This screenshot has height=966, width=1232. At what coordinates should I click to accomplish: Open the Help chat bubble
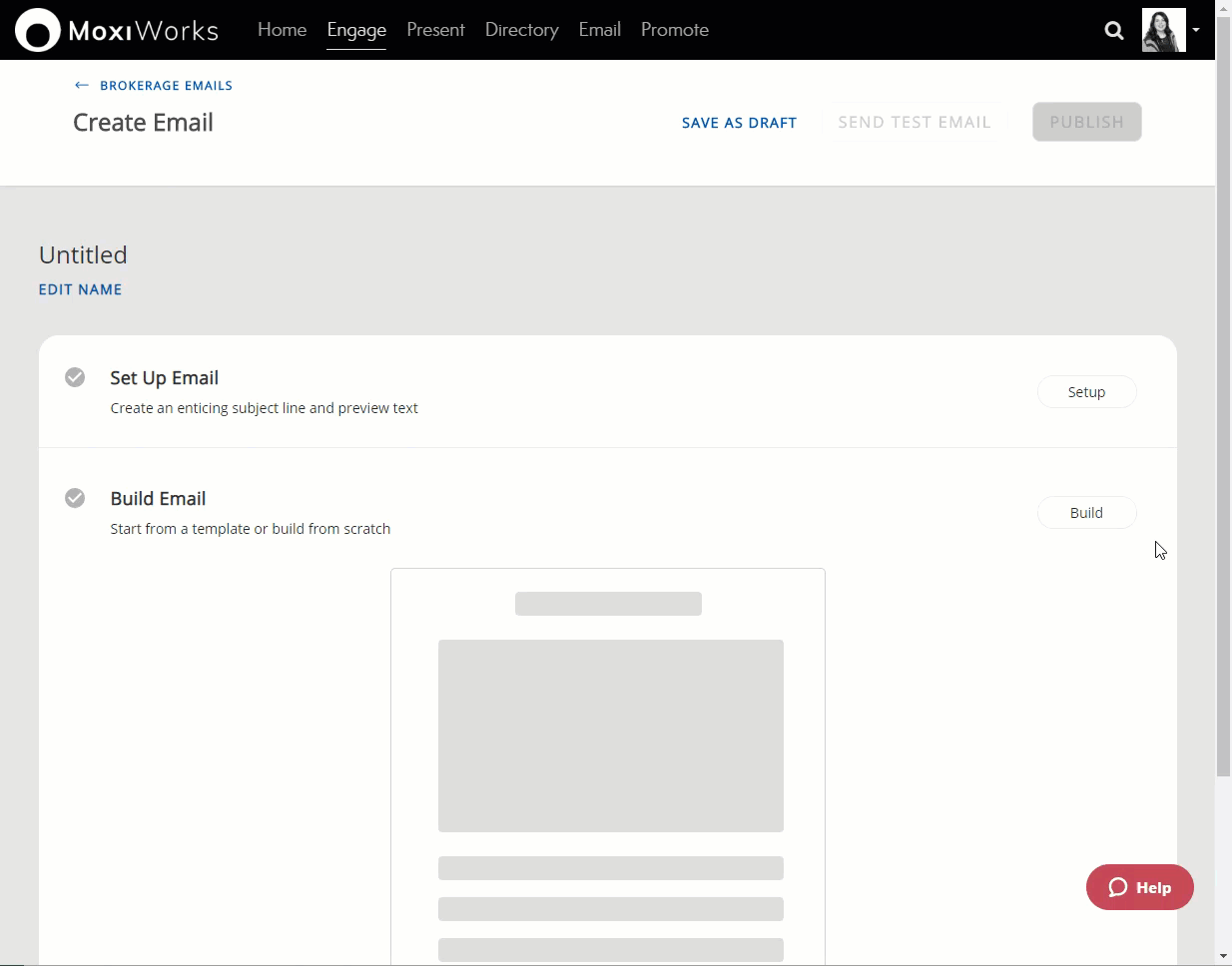click(1139, 887)
